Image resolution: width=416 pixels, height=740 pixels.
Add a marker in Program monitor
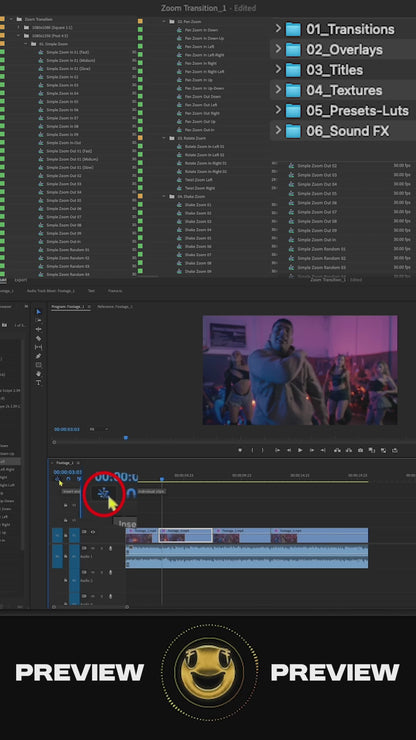240,450
